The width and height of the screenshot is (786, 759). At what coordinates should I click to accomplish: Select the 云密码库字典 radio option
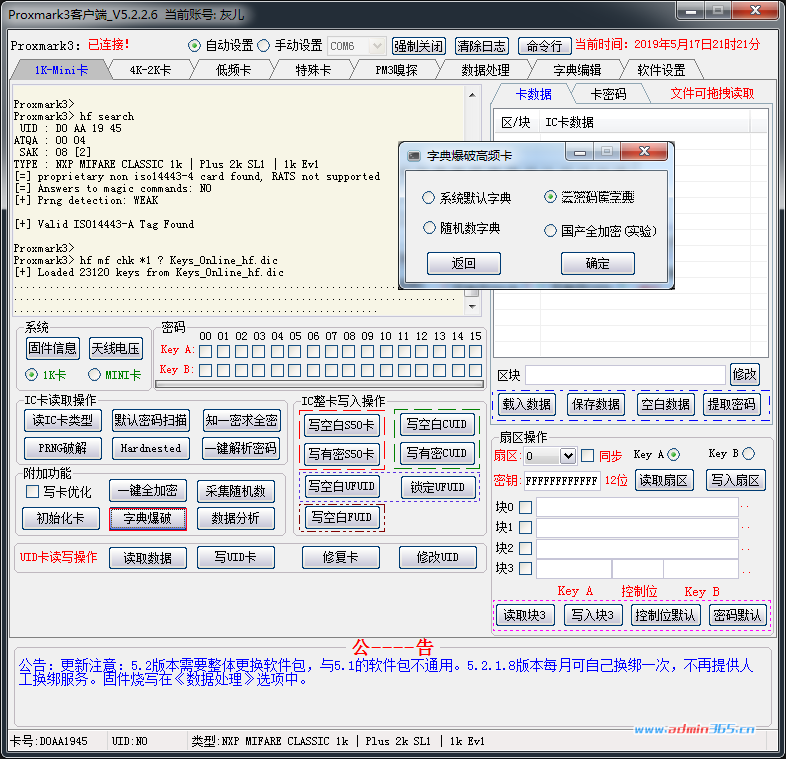pyautogui.click(x=590, y=197)
